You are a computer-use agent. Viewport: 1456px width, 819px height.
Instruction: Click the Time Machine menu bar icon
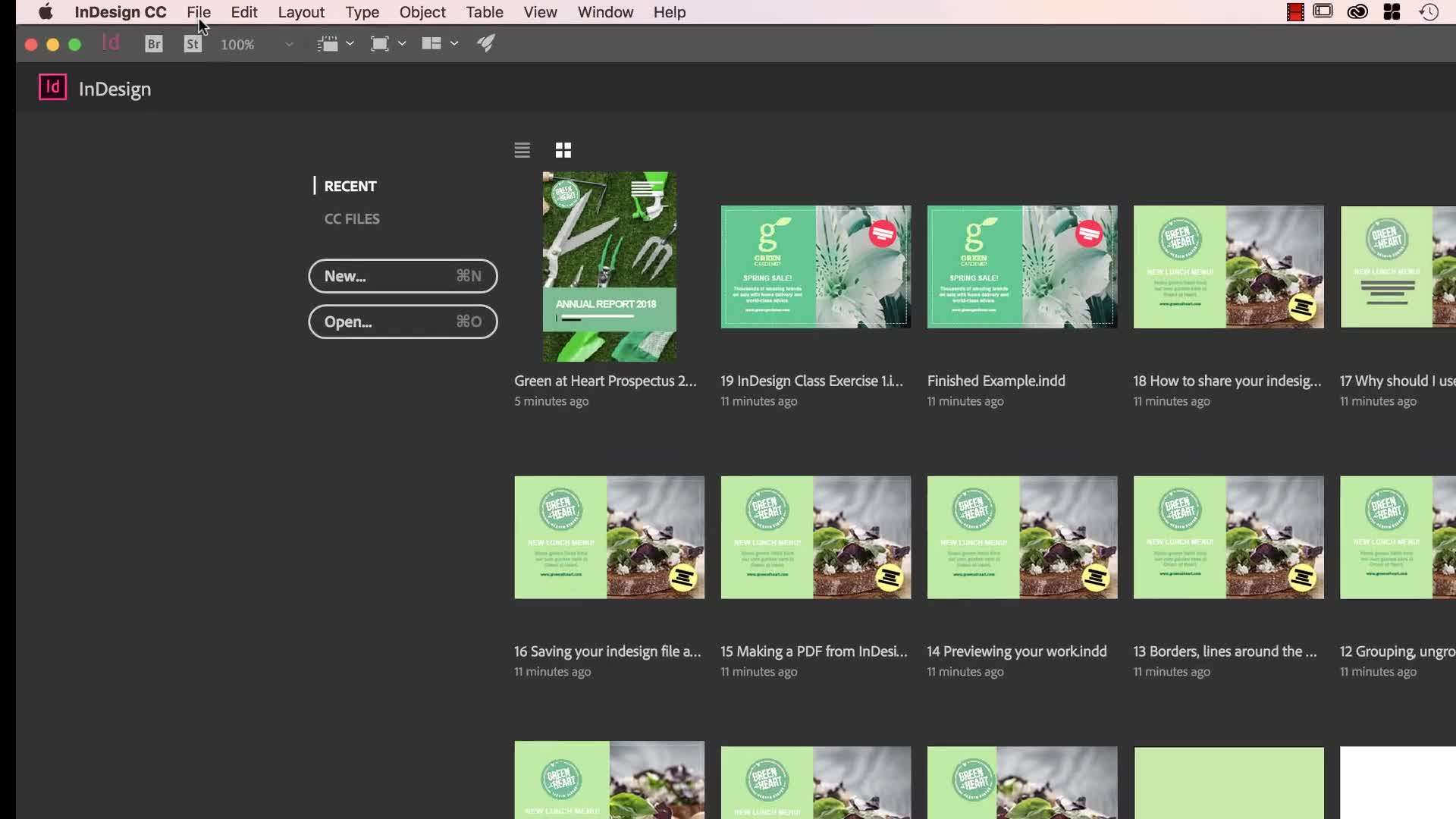[1429, 12]
